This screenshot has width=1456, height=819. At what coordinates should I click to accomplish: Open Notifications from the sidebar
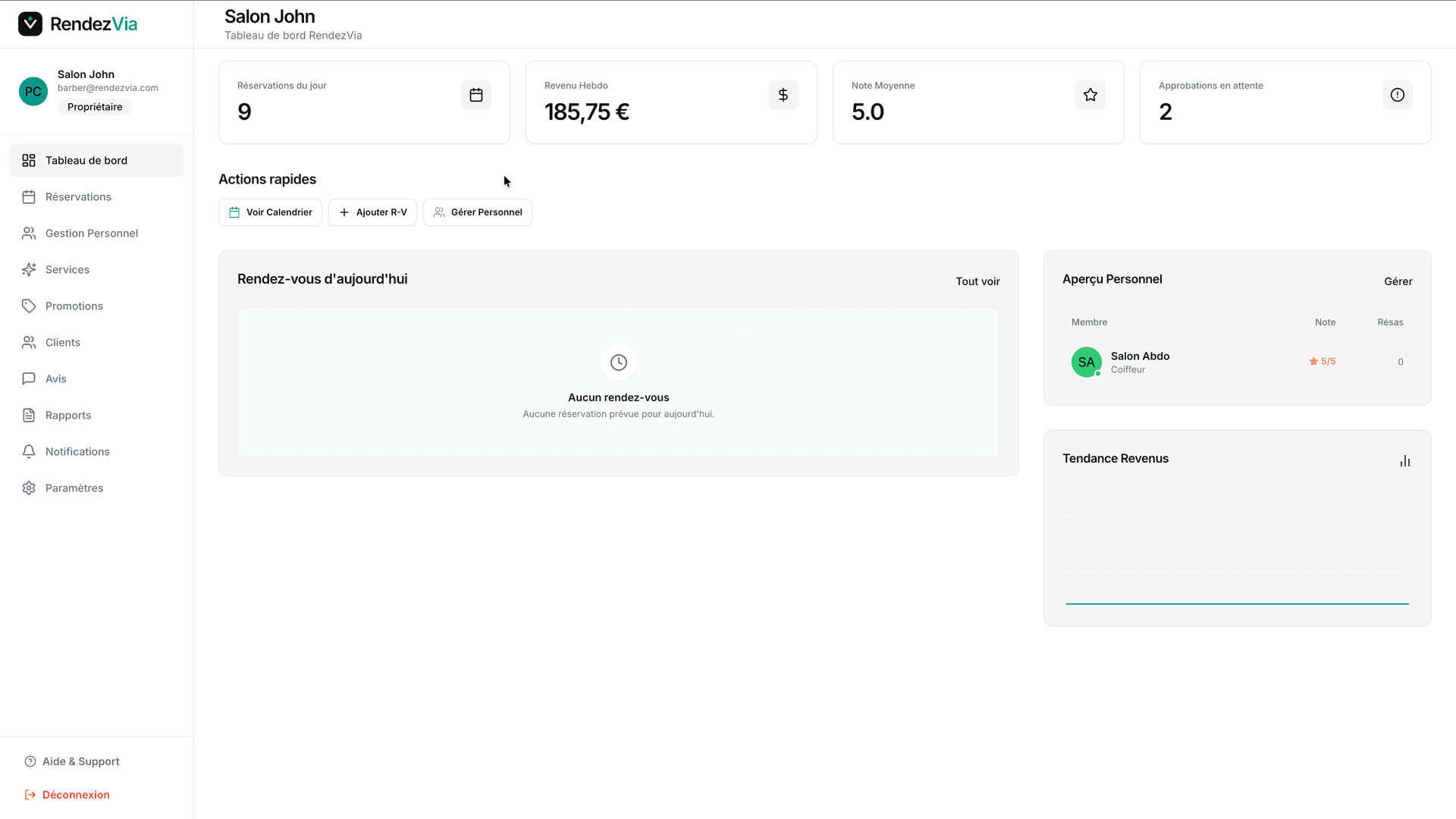point(96,452)
